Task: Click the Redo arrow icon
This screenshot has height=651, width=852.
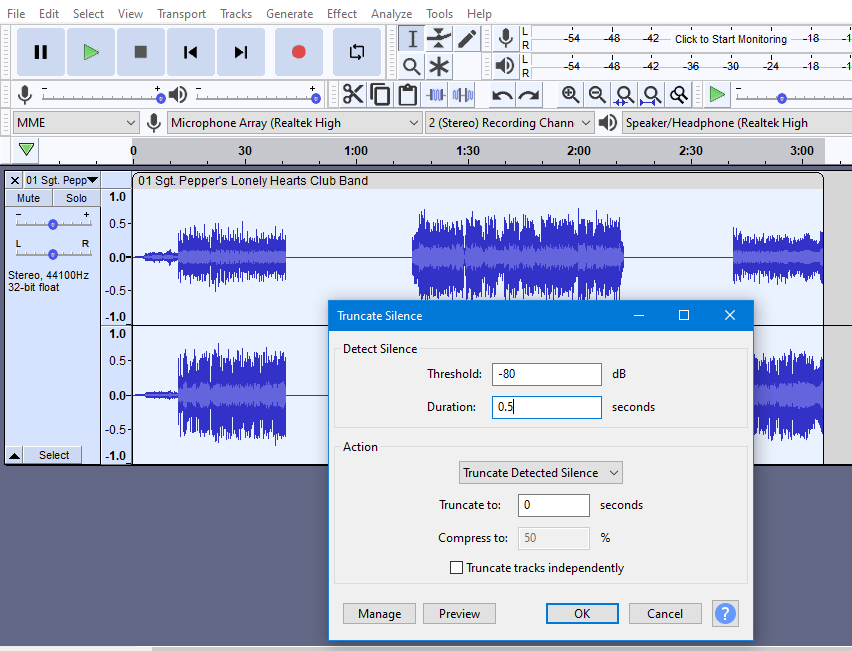Action: pos(529,96)
